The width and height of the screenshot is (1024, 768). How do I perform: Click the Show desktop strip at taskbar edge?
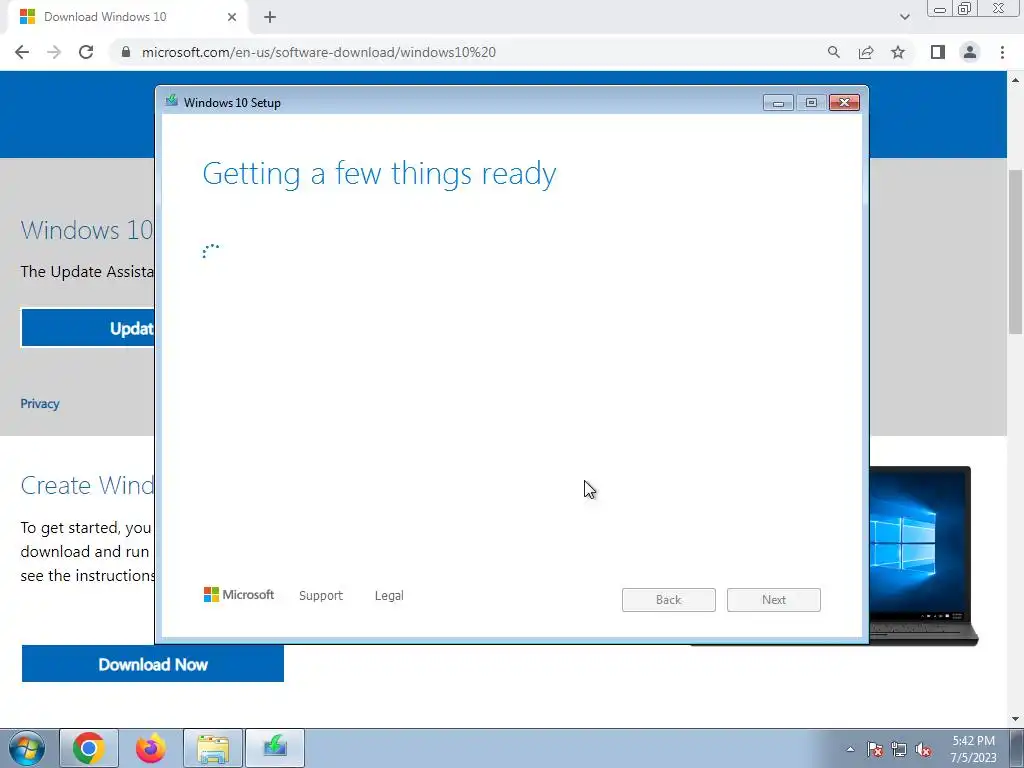point(1017,748)
